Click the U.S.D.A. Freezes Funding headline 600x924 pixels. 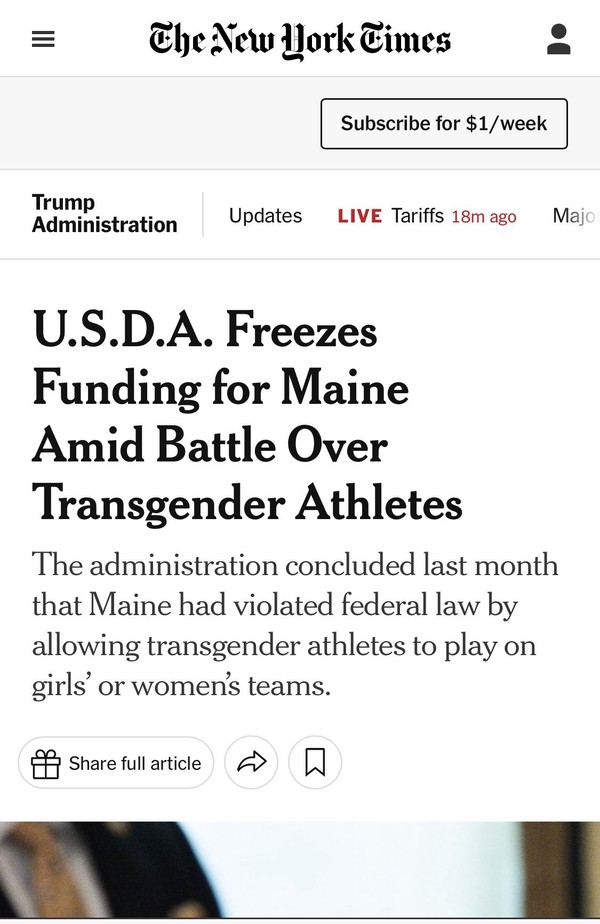pos(248,417)
